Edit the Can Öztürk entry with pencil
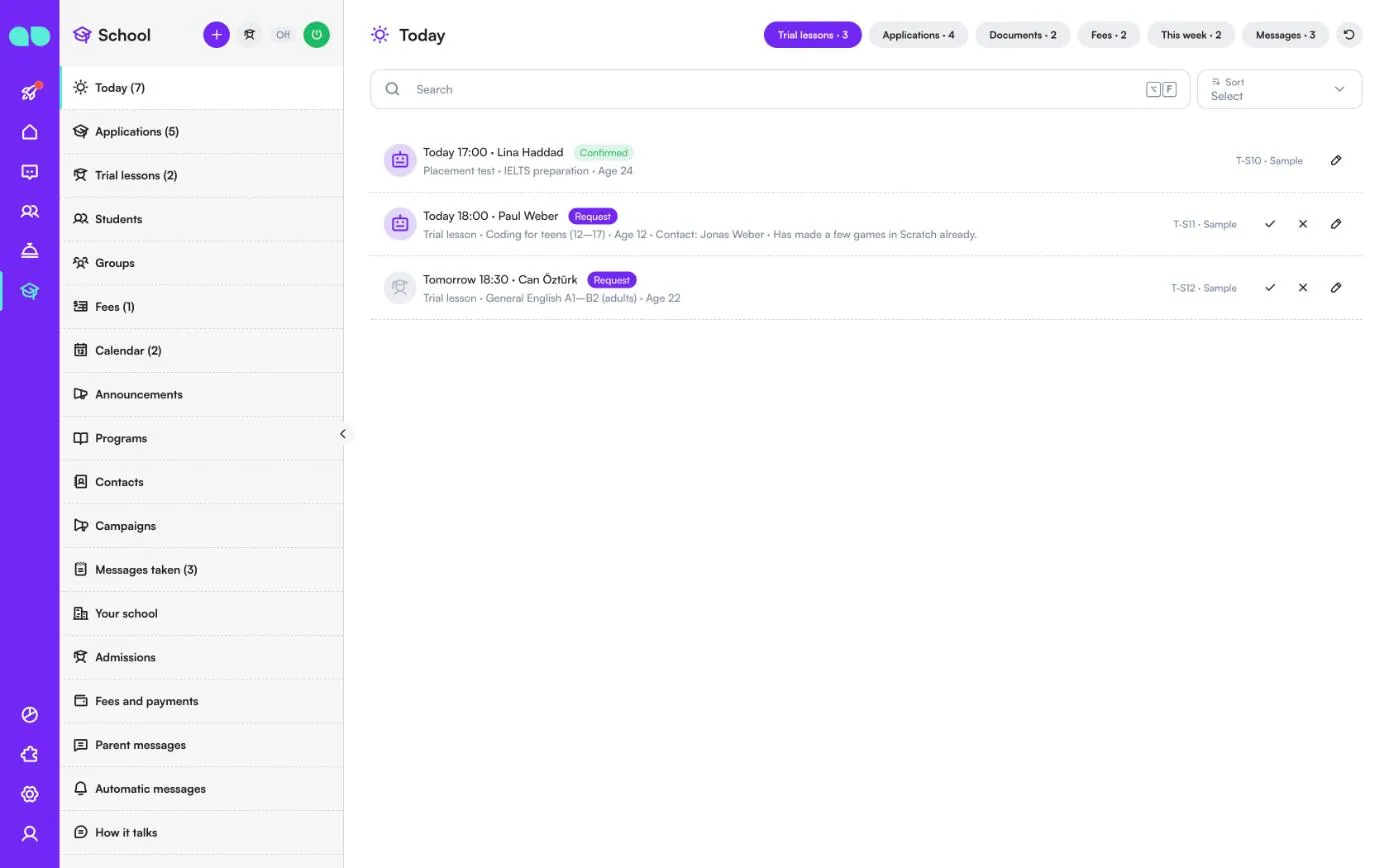 (x=1336, y=288)
